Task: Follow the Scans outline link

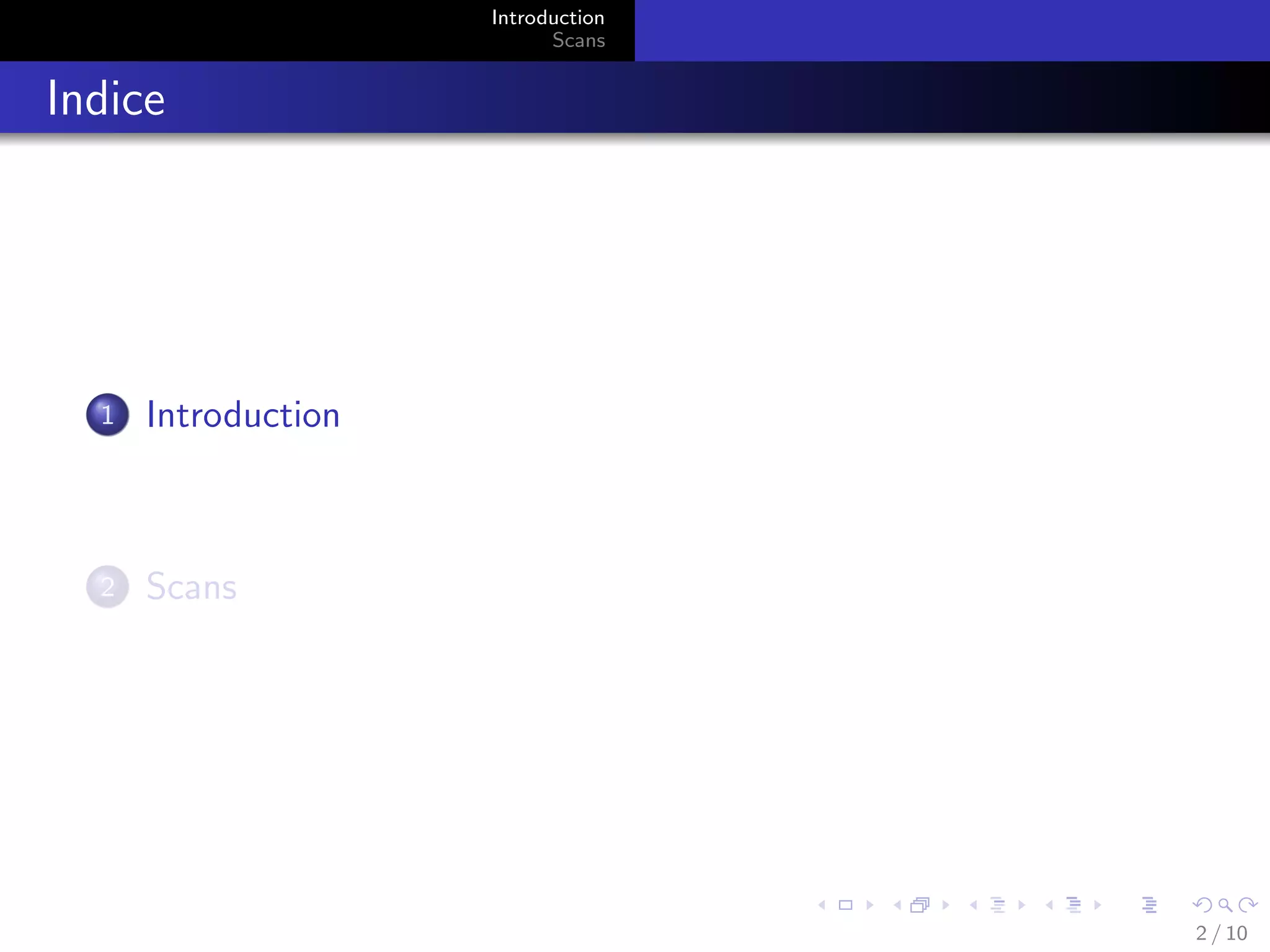Action: [x=192, y=586]
